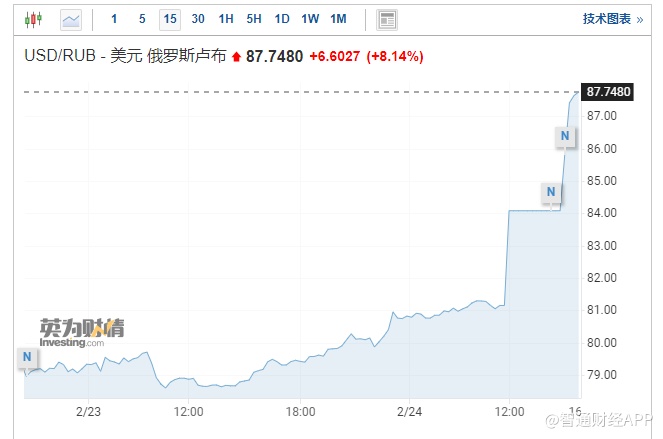Screen dimensions: 663x439
Task: Open the 技术图表 link
Action: click(x=611, y=19)
